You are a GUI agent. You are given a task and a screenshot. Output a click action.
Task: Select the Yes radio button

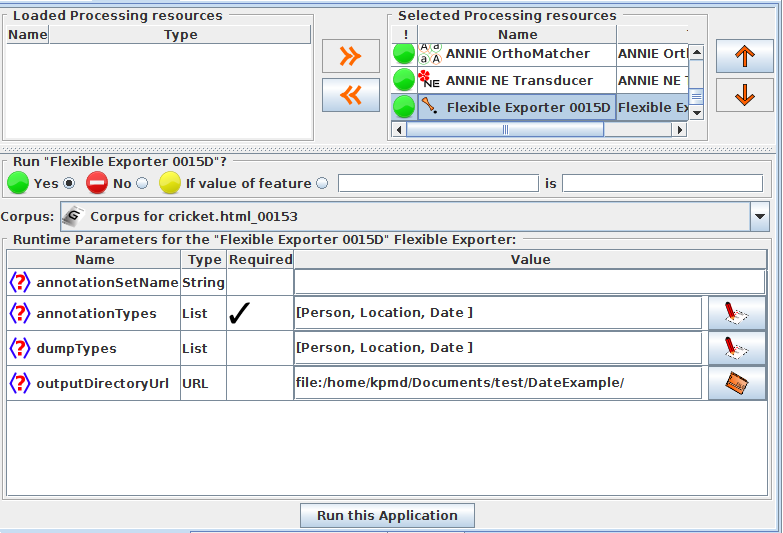[x=69, y=183]
